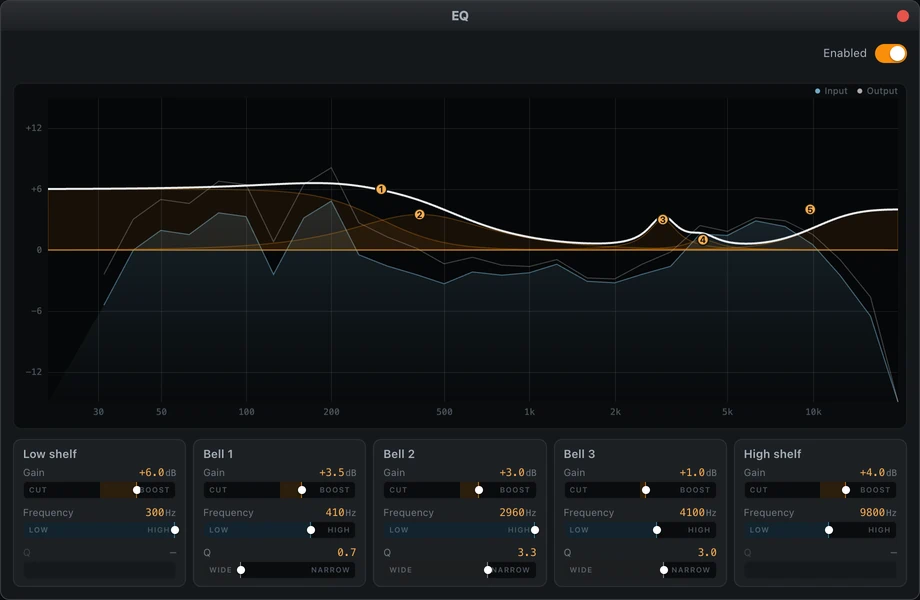The image size is (920, 600).
Task: Click Low shelf frequency value 300 Hz
Action: click(x=160, y=512)
